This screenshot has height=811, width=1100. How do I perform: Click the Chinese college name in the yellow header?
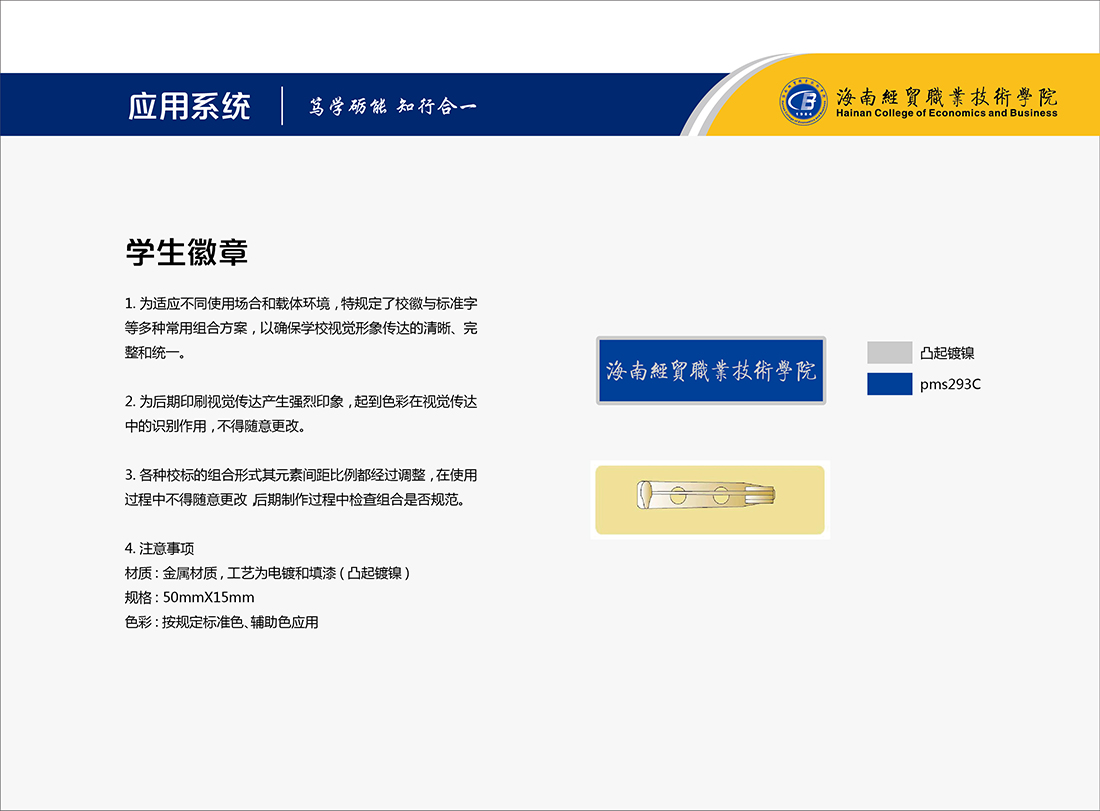pyautogui.click(x=946, y=97)
